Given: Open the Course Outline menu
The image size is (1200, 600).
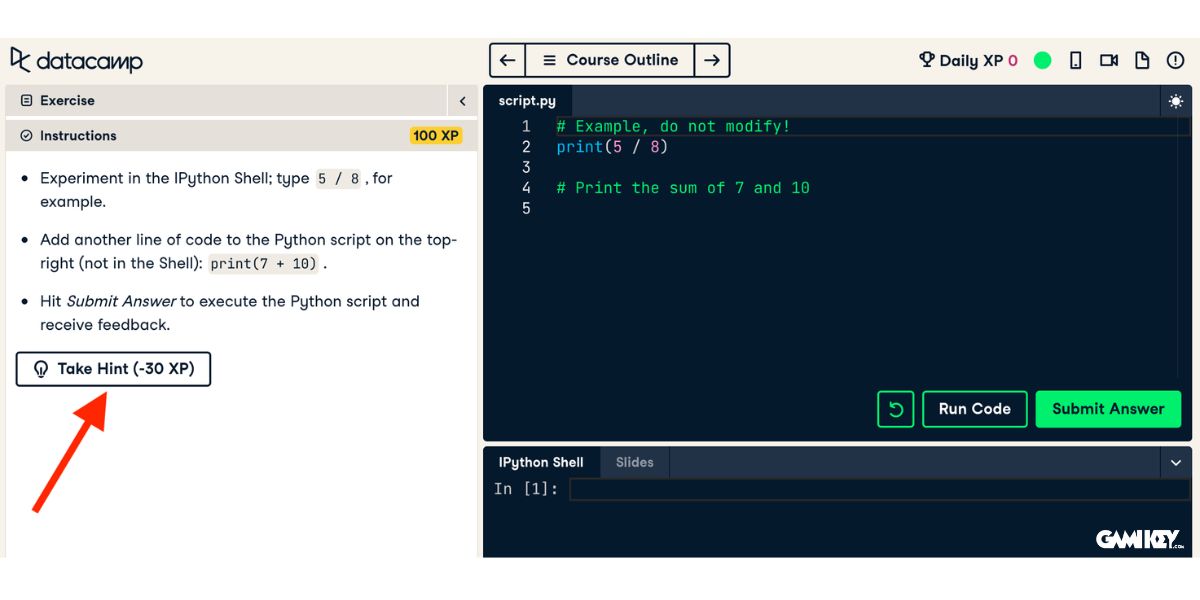Looking at the screenshot, I should (610, 60).
